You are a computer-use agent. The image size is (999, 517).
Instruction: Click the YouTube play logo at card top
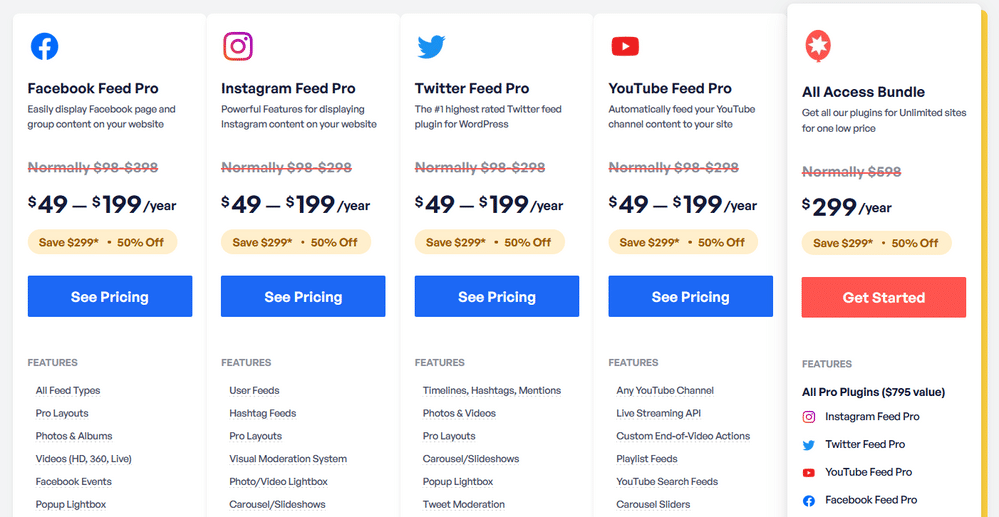pos(625,47)
